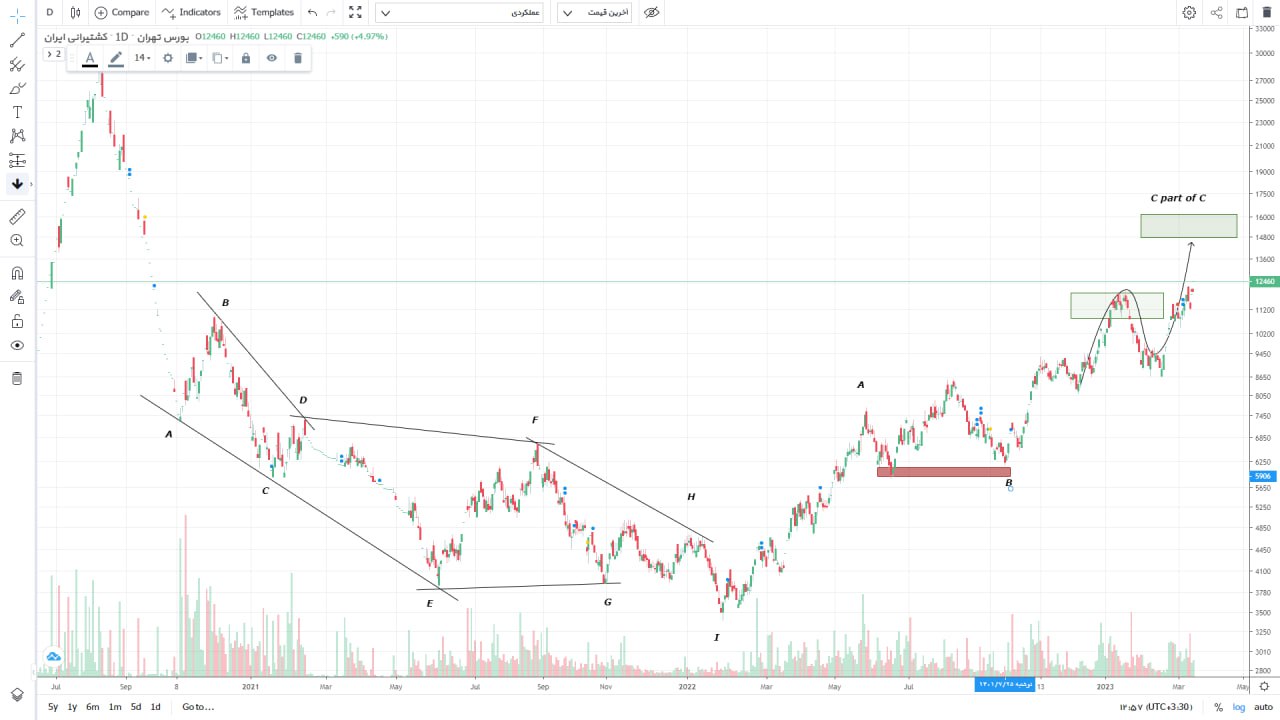Open the text color swatch

[90, 58]
